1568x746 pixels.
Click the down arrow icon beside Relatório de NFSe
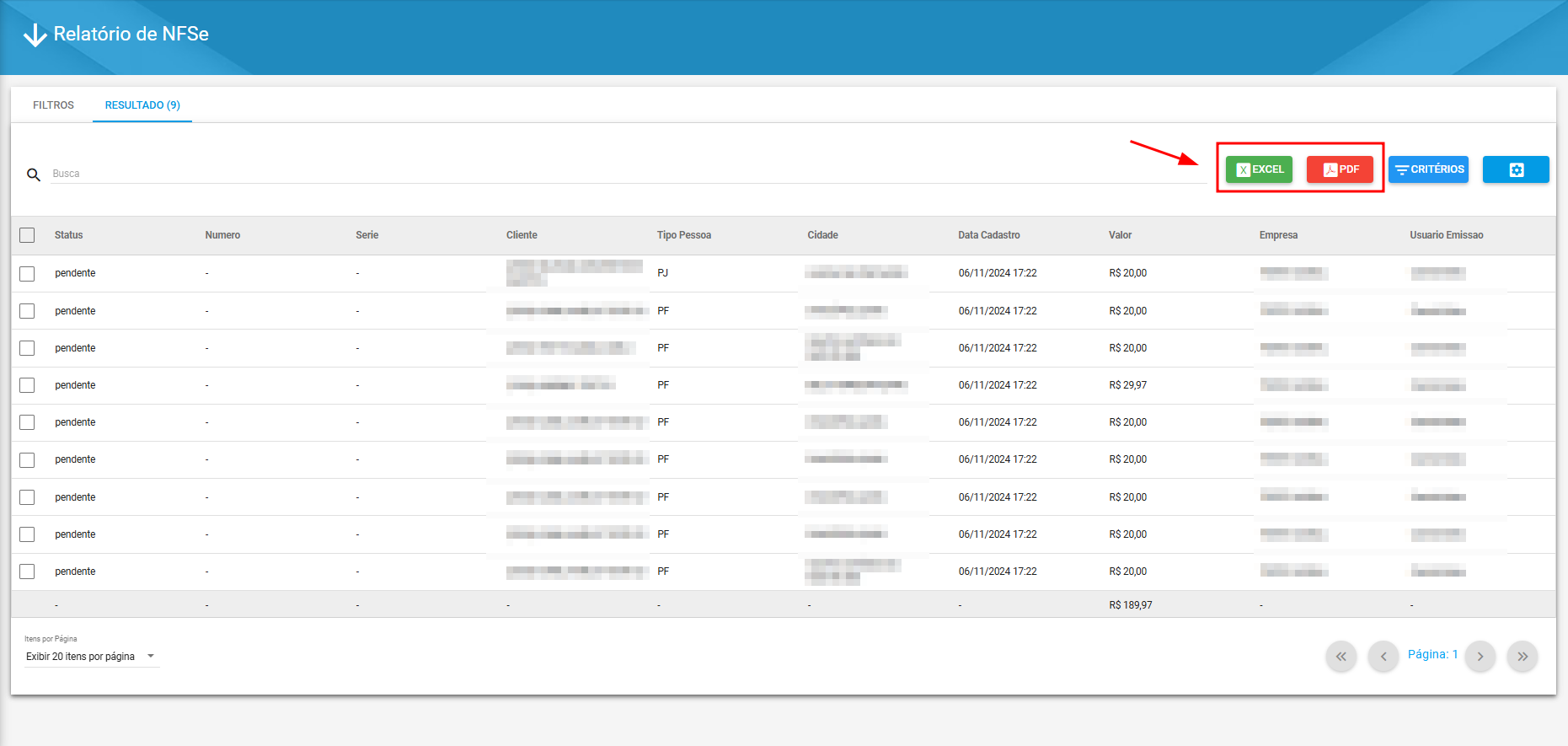35,35
